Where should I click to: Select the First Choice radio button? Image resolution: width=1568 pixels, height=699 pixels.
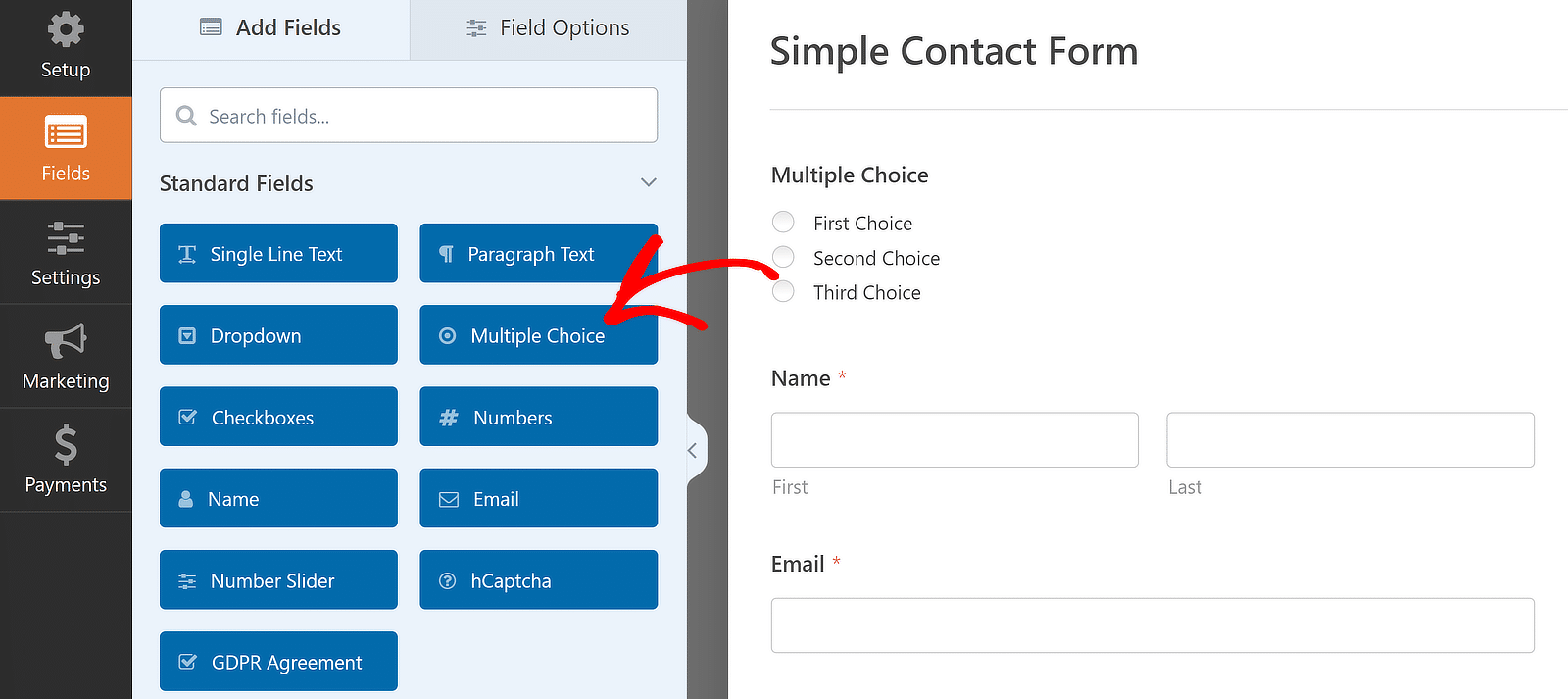[783, 222]
